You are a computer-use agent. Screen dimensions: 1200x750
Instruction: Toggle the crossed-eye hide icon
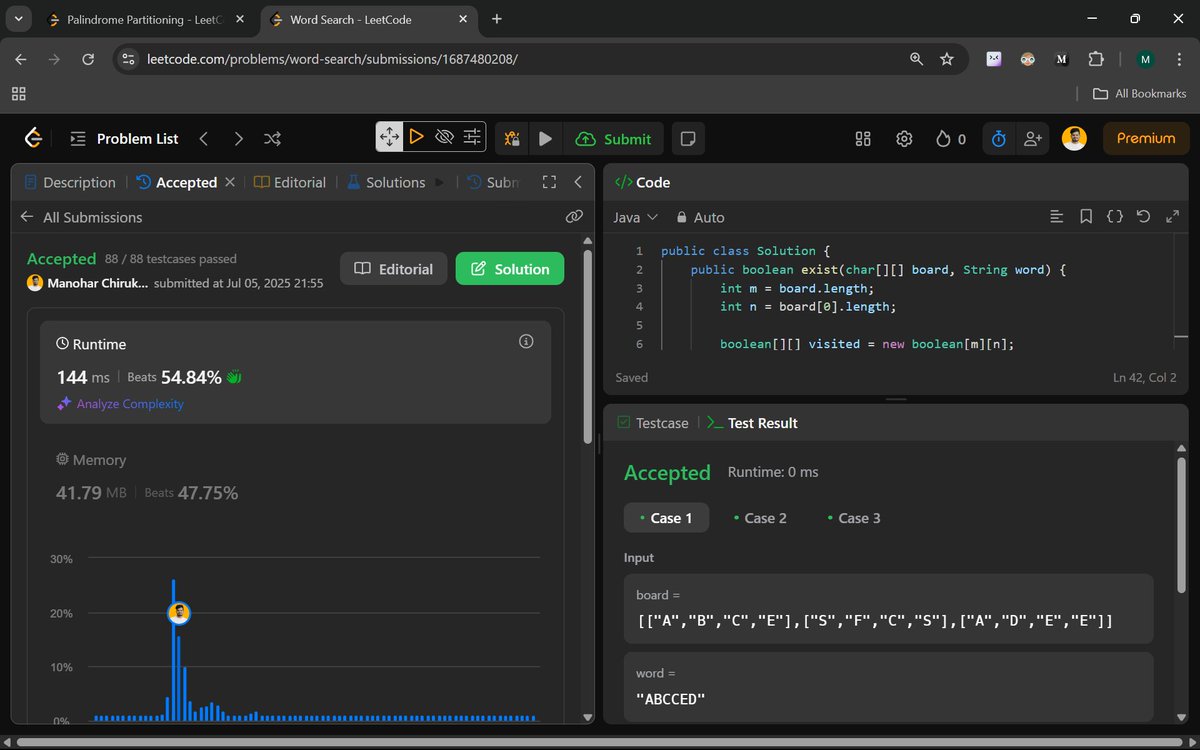coord(445,137)
